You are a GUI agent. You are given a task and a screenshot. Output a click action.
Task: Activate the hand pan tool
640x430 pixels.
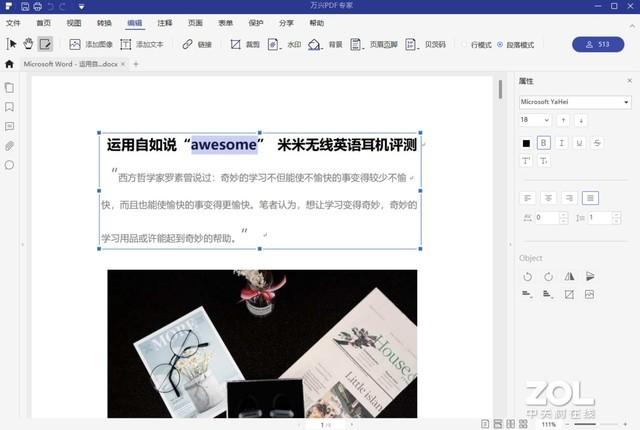click(x=28, y=44)
